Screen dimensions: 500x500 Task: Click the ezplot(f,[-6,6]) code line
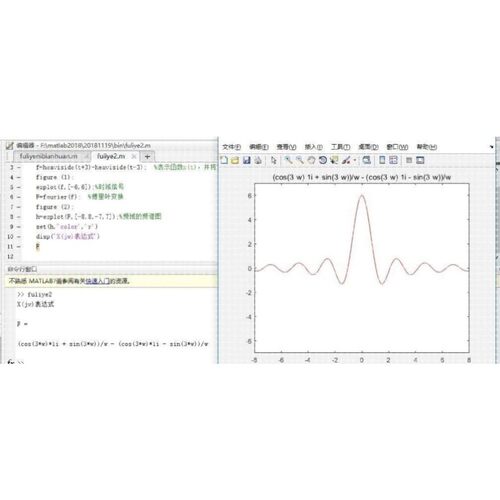click(64, 187)
